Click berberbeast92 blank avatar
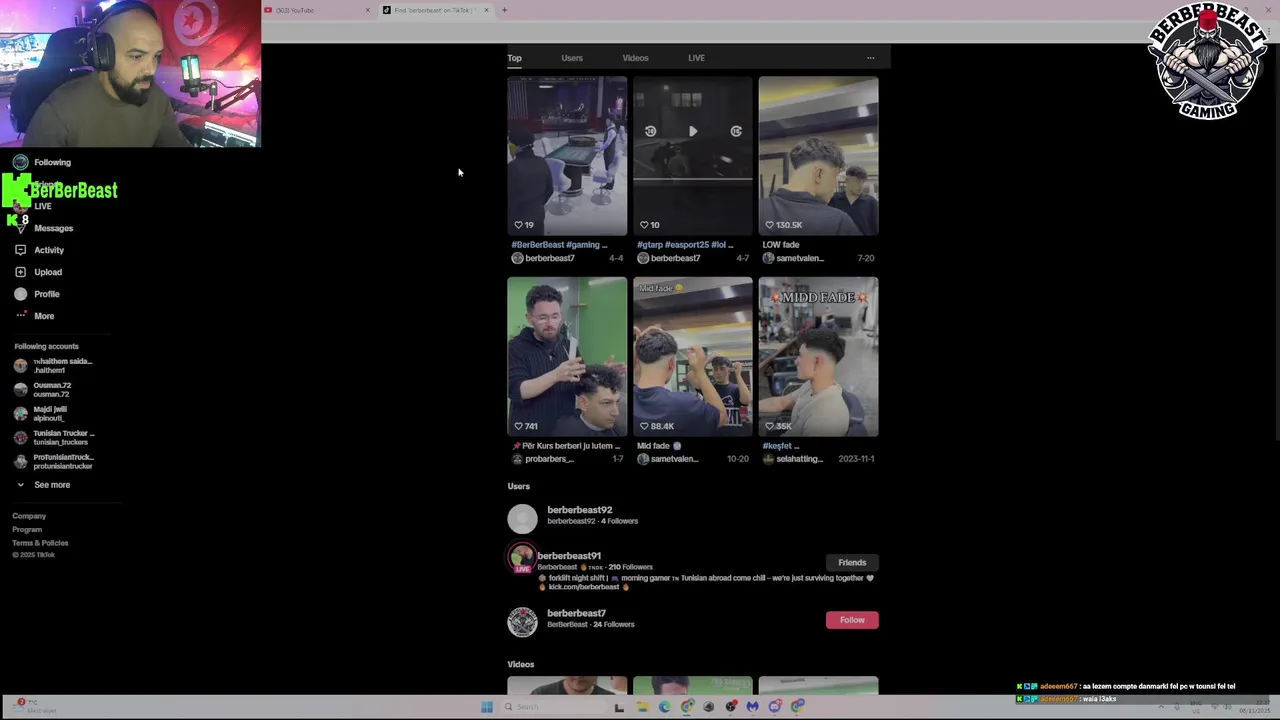This screenshot has height=720, width=1280. 522,518
